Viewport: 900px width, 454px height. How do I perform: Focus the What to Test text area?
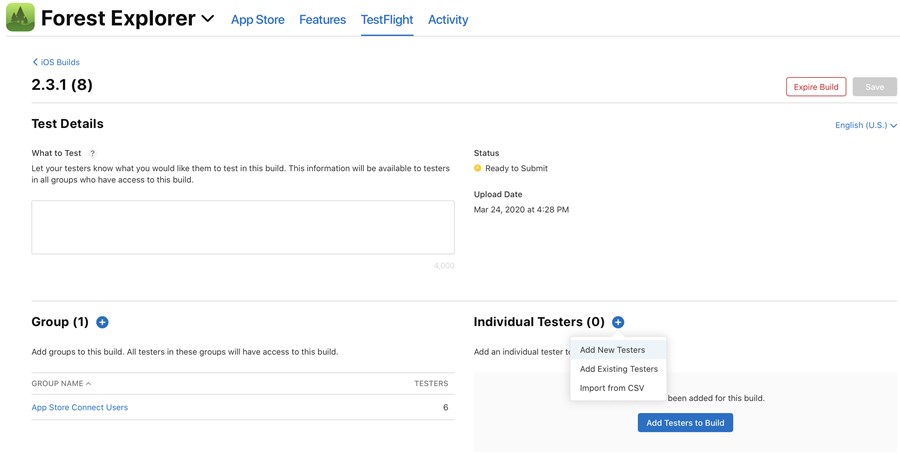[x=243, y=227]
